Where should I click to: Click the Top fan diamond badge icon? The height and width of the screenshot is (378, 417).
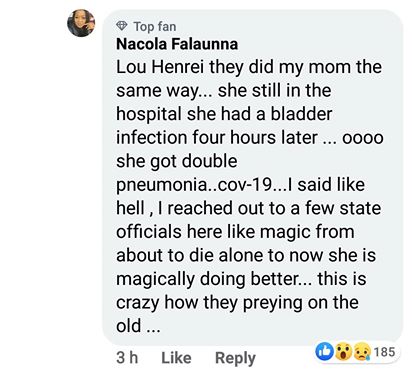pyautogui.click(x=122, y=26)
